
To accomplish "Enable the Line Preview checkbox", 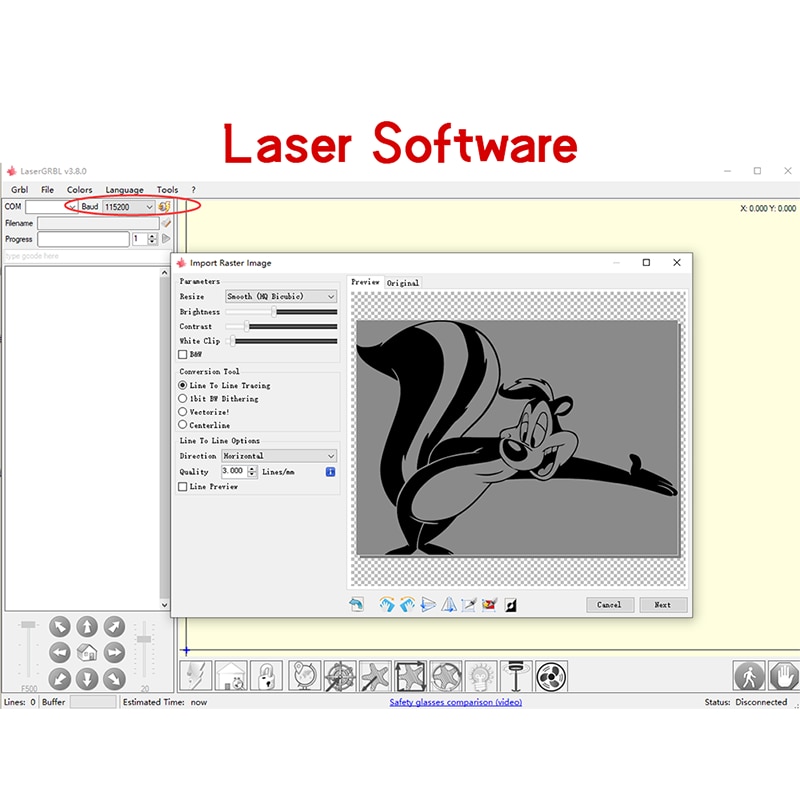I will (x=183, y=487).
